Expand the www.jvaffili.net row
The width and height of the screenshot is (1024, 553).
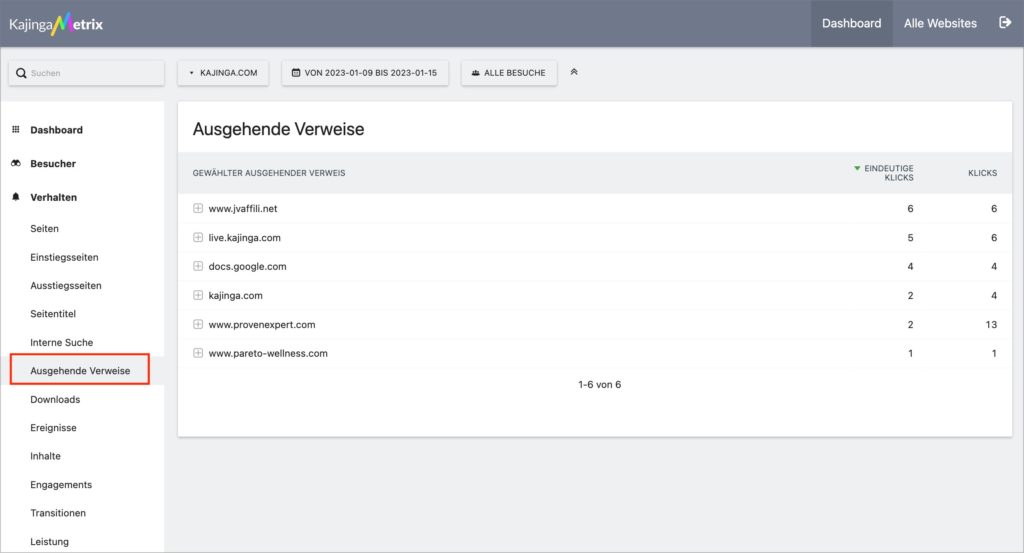click(198, 208)
